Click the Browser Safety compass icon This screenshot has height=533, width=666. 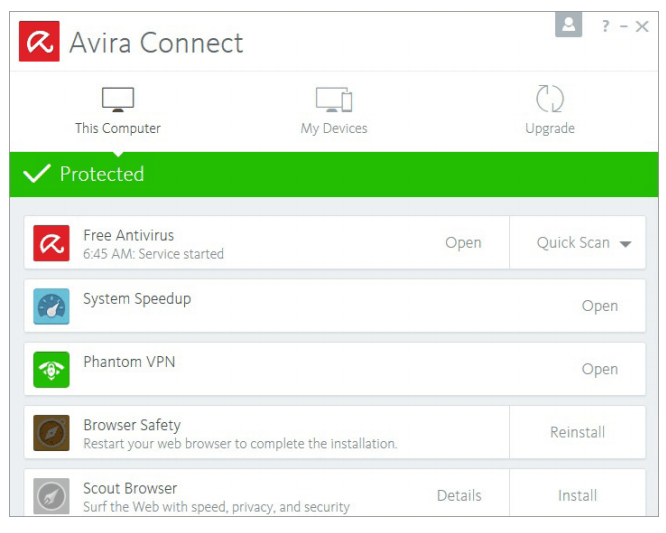51,433
